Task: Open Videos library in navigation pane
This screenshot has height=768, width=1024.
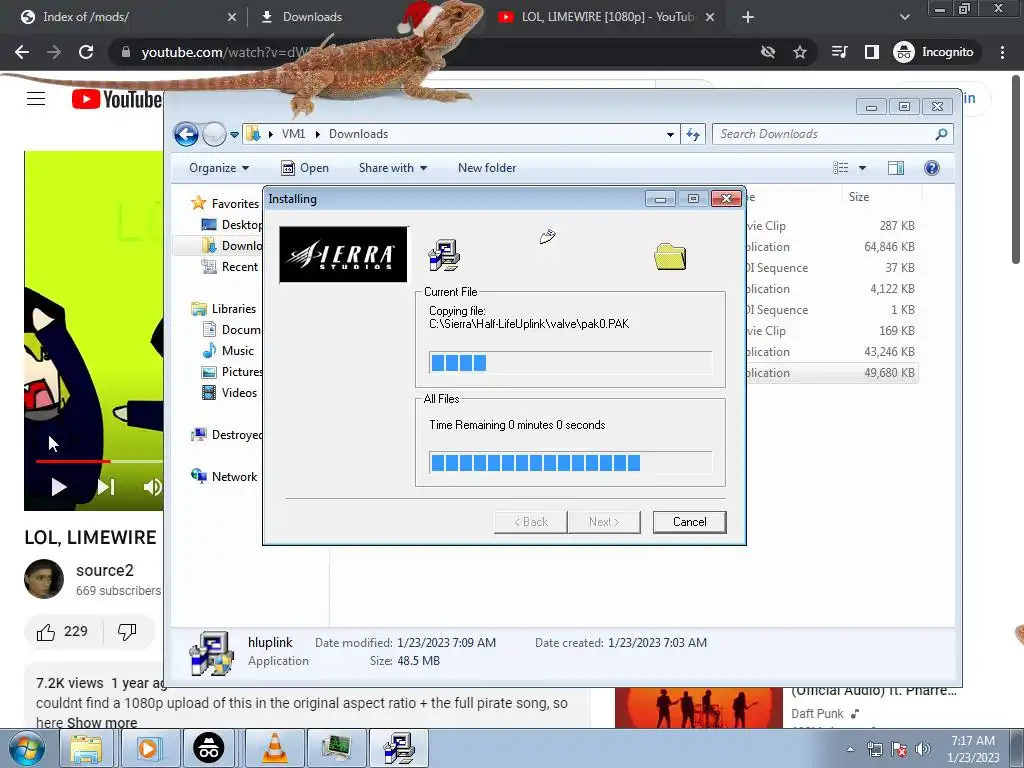Action: (229, 392)
